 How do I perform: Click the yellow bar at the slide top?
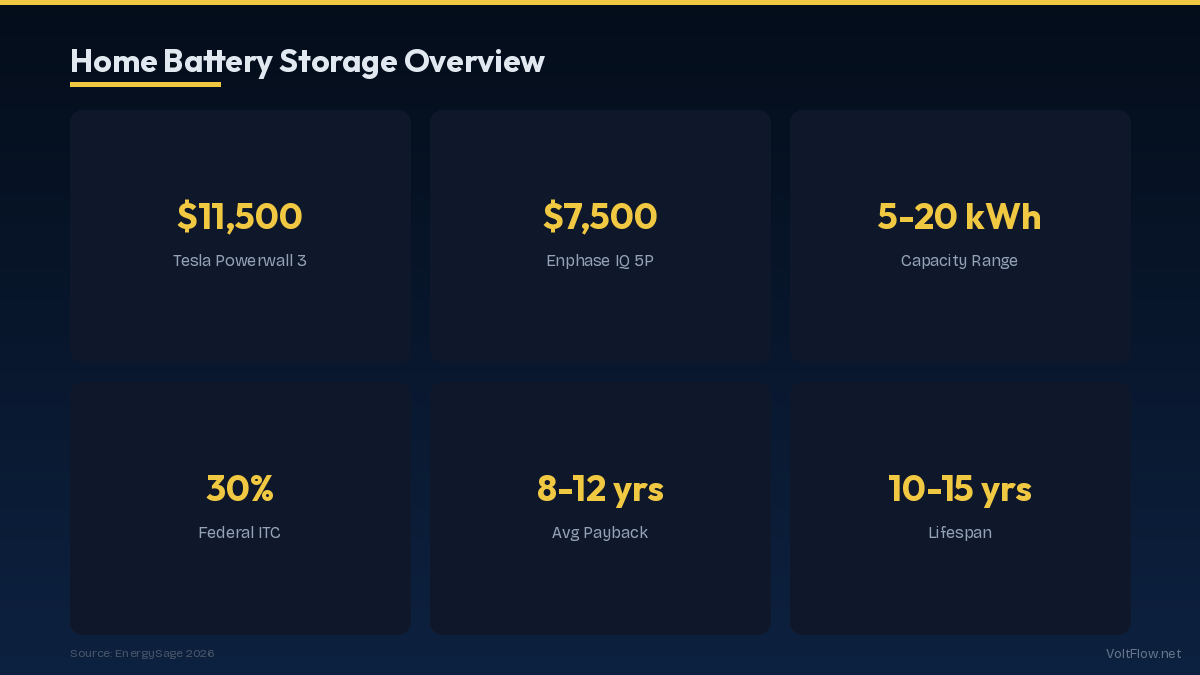(600, 2)
